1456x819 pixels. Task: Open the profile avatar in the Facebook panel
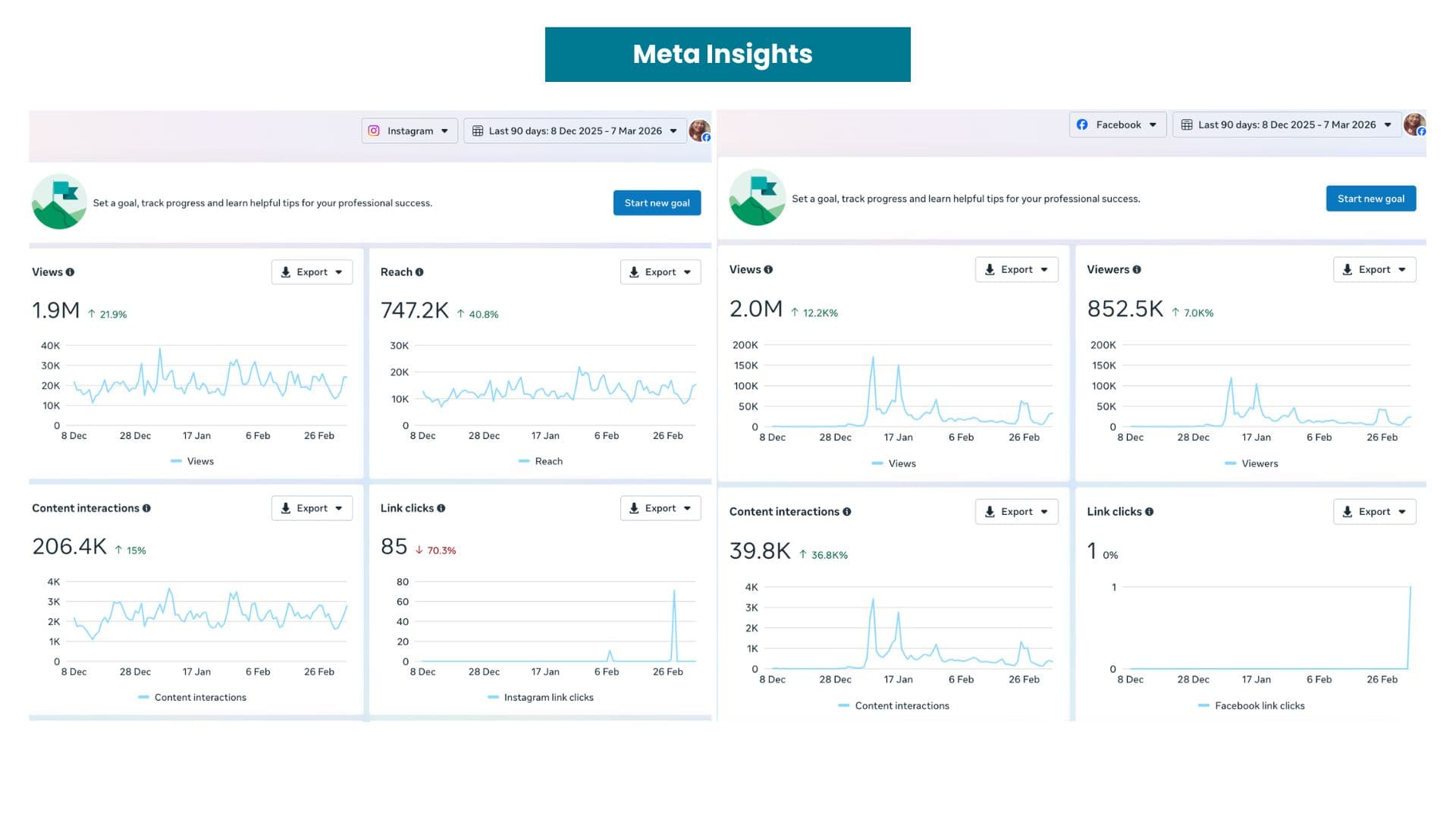[1414, 124]
